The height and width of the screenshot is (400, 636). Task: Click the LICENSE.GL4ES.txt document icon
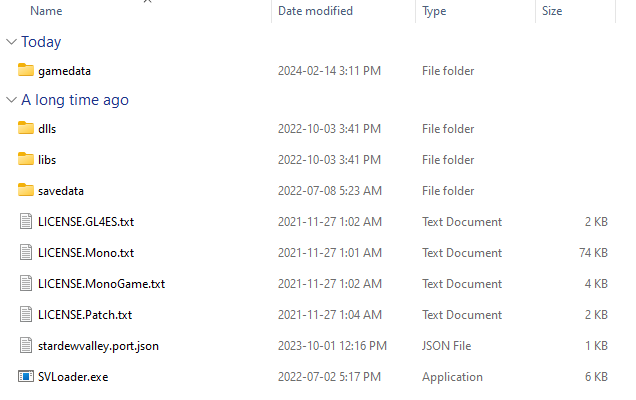[x=26, y=222]
